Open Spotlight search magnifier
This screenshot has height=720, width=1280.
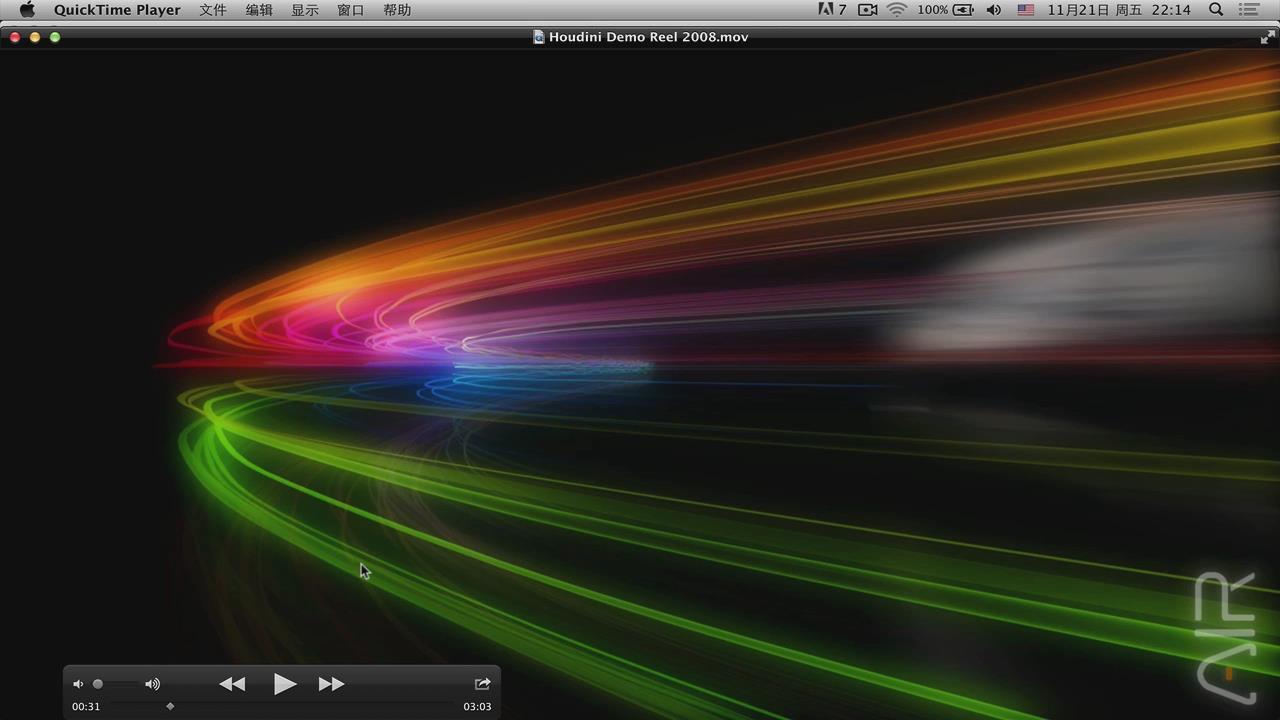point(1216,10)
